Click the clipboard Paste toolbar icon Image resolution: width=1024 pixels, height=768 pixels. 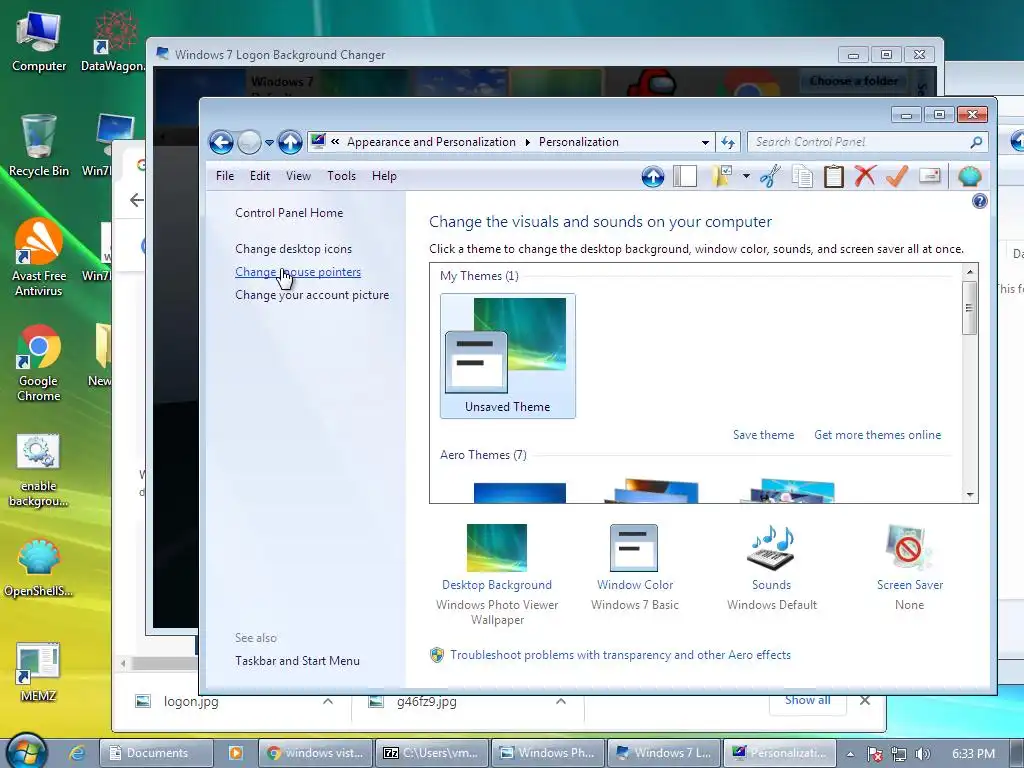point(833,176)
